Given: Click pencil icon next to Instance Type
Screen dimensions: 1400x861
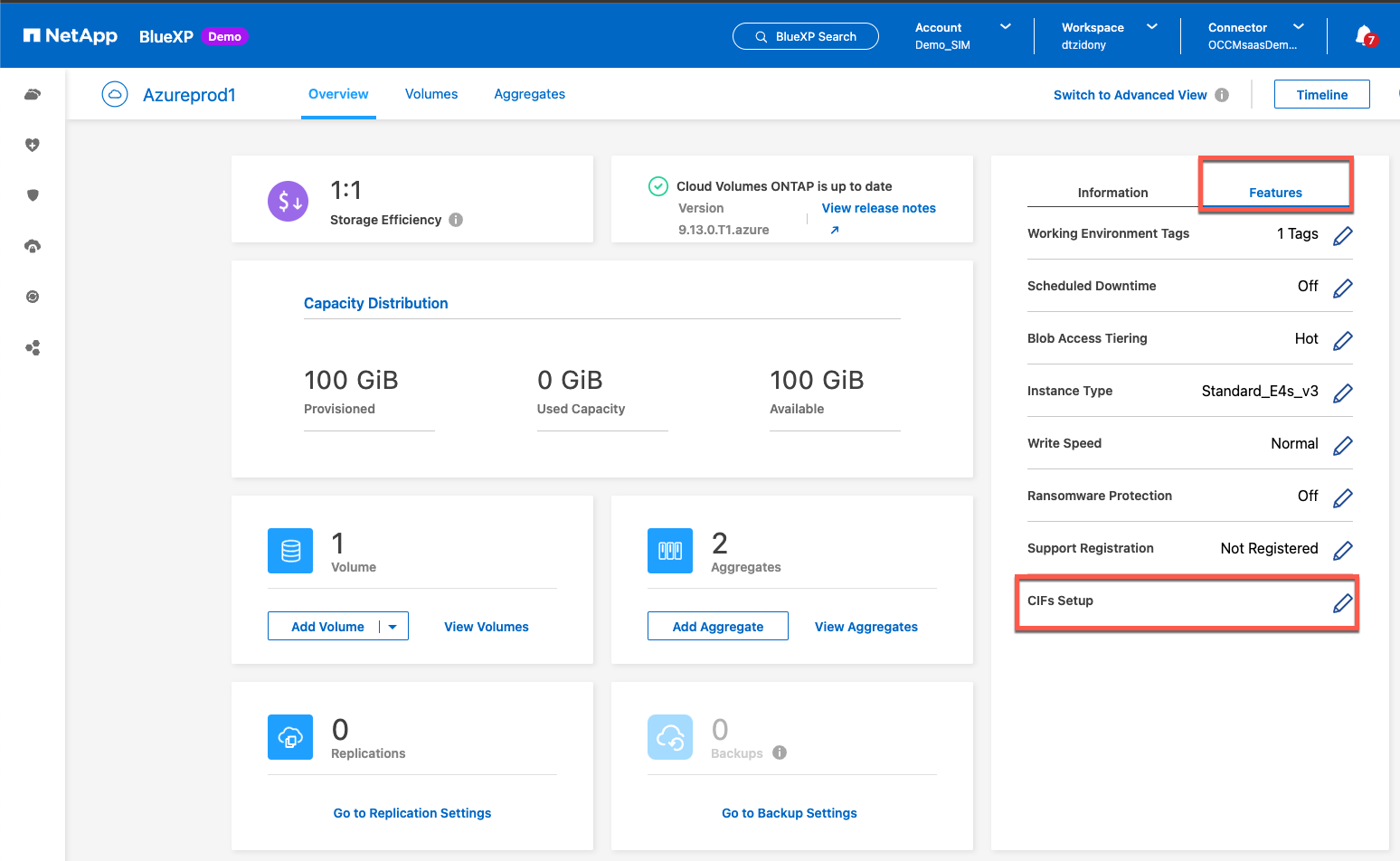Looking at the screenshot, I should tap(1343, 393).
